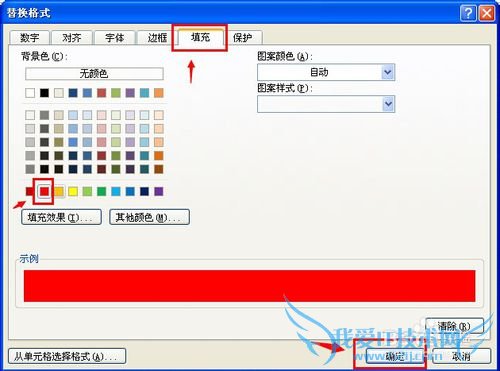The image size is (500, 371).
Task: Choose aqua swatch in top theme row
Action: pos(145,93)
